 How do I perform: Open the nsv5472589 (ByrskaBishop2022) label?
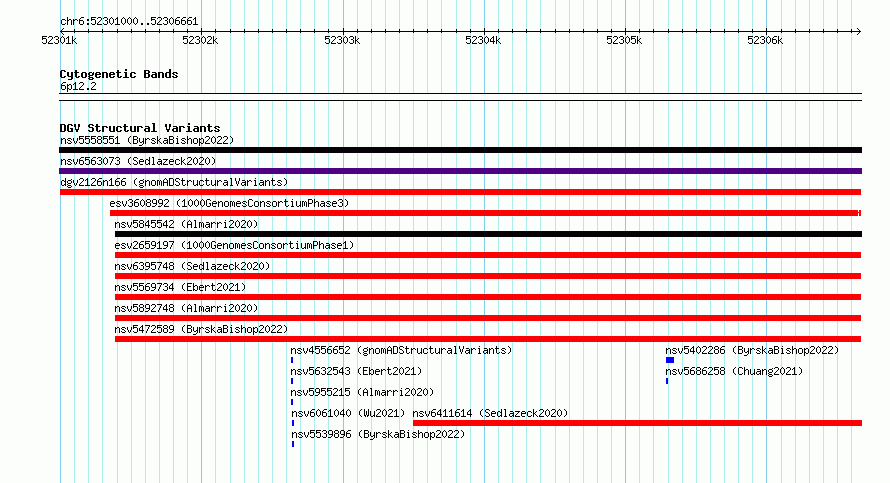tap(201, 329)
